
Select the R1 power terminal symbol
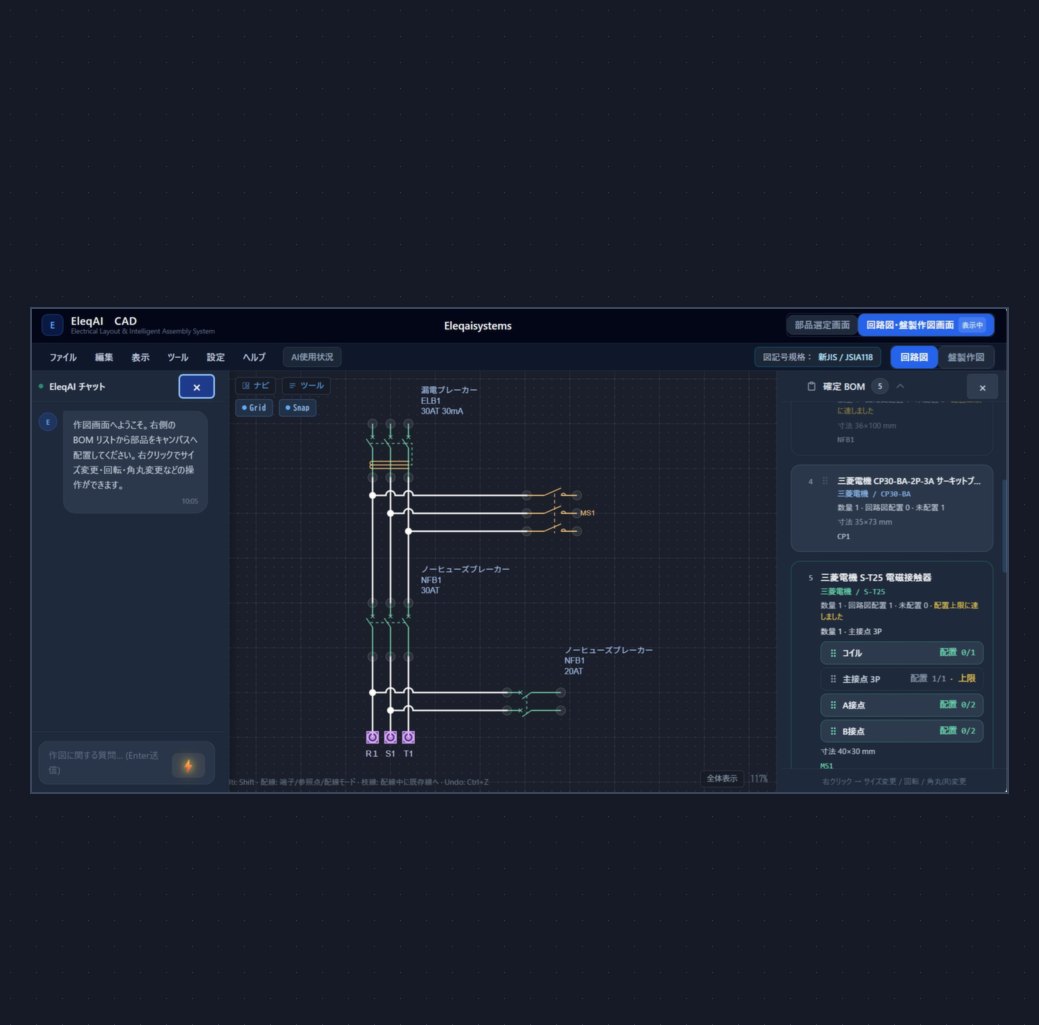click(372, 737)
